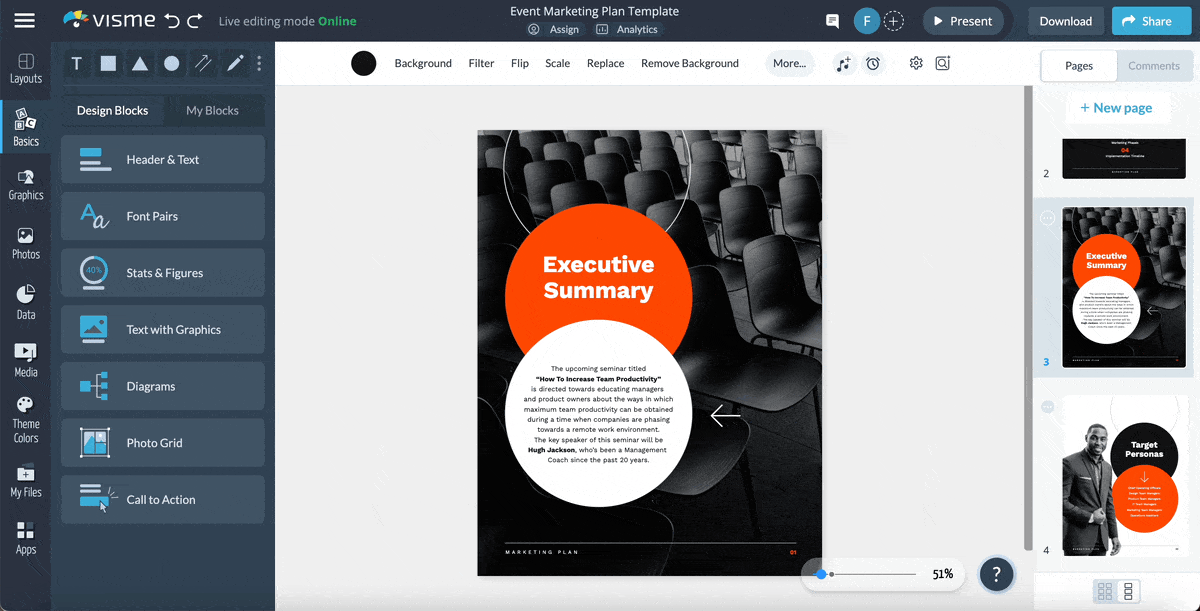The image size is (1200, 611).
Task: Open the Add Audio tool
Action: (843, 63)
